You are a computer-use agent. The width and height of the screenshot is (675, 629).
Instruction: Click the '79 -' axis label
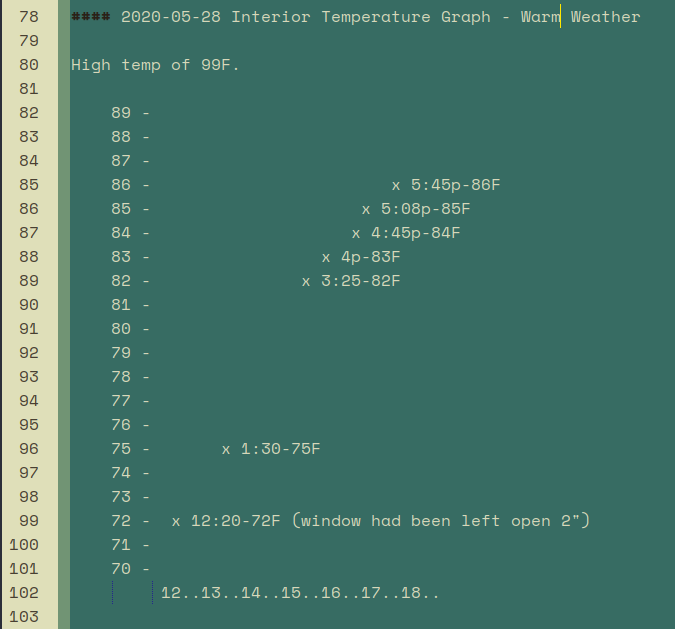[130, 353]
